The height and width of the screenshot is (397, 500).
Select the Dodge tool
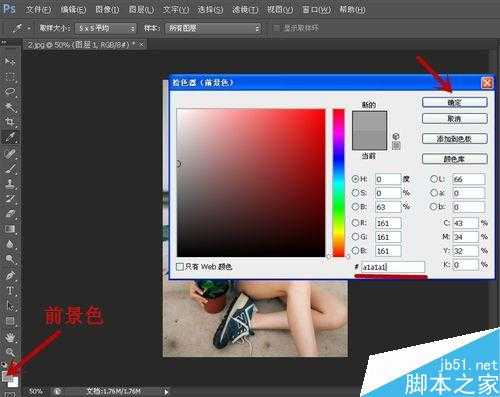point(10,259)
